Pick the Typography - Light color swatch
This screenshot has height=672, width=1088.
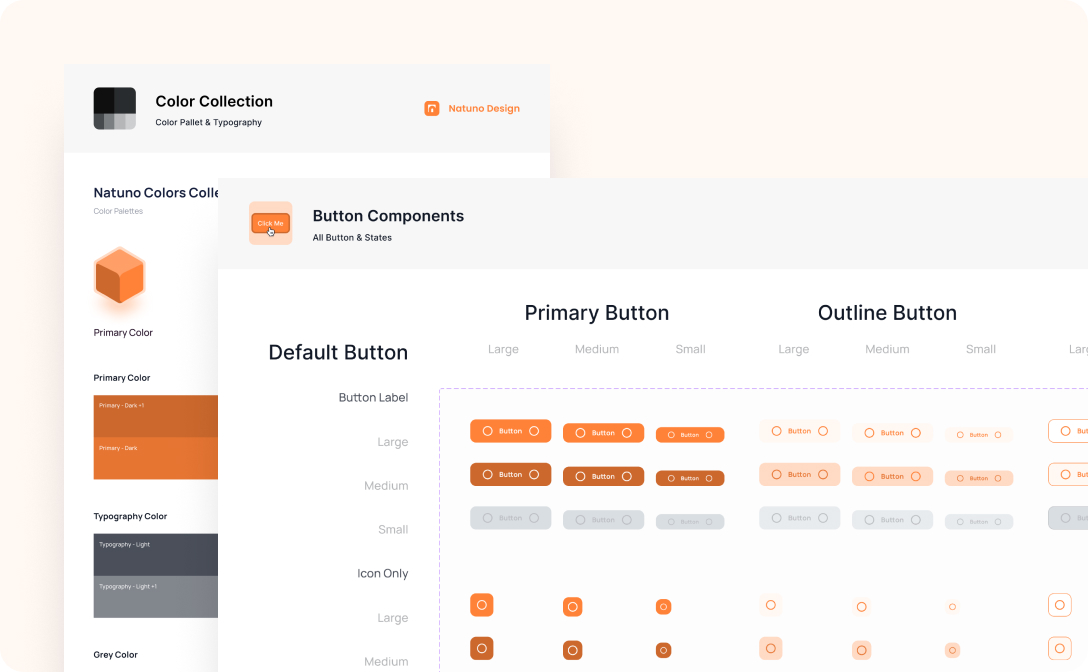tap(155, 554)
